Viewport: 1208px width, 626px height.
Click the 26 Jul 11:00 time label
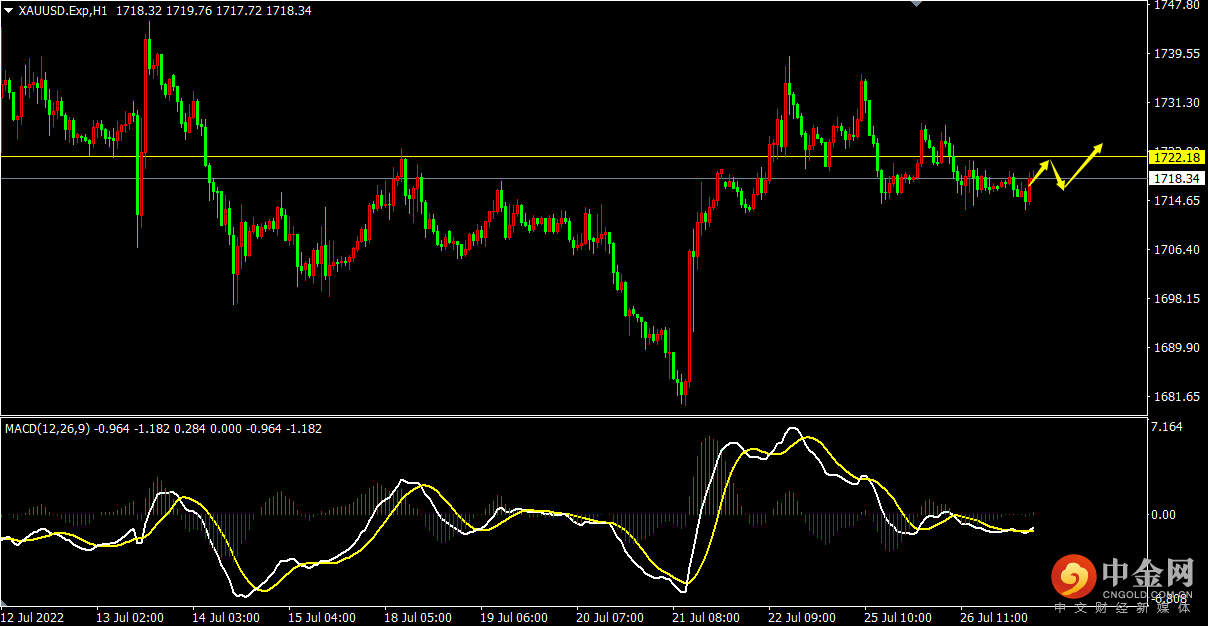(994, 618)
